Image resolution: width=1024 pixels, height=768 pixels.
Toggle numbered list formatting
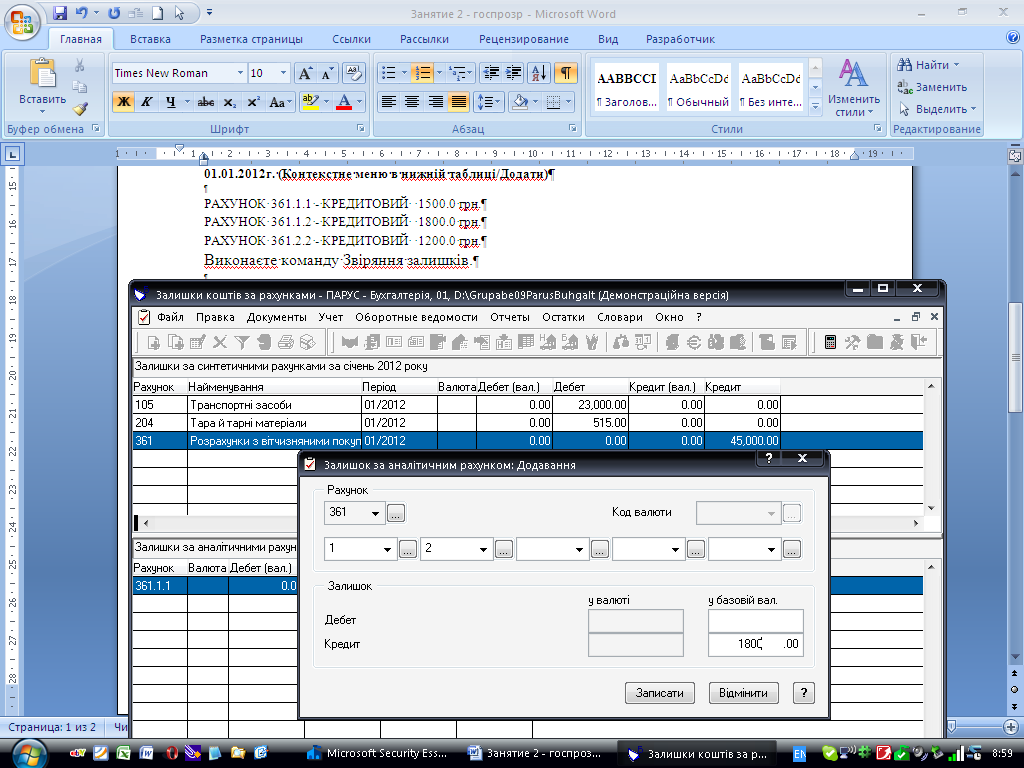[422, 73]
